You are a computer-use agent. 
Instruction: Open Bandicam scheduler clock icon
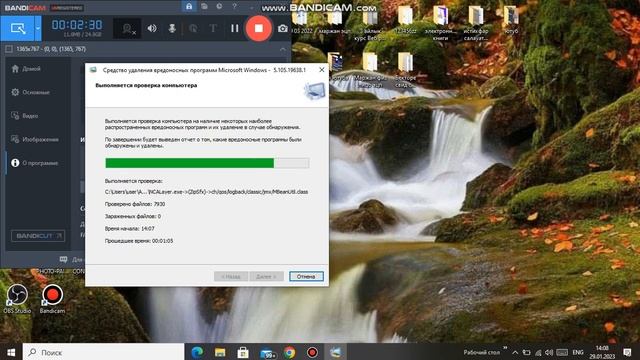click(219, 7)
